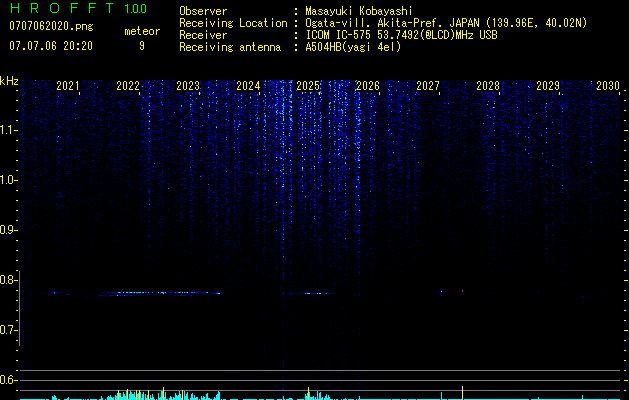Viewport: 629px width, 400px height.
Task: Click the Observer label
Action: [203, 11]
